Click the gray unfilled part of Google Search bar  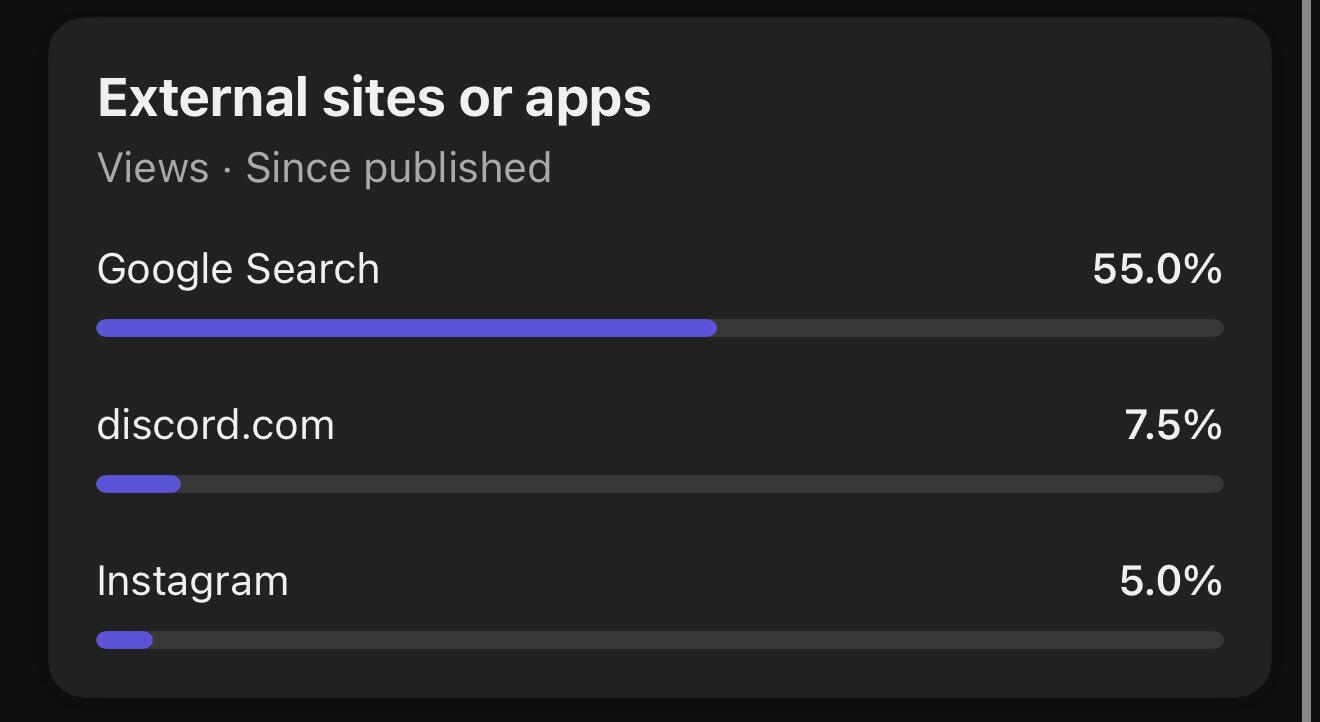[968, 328]
